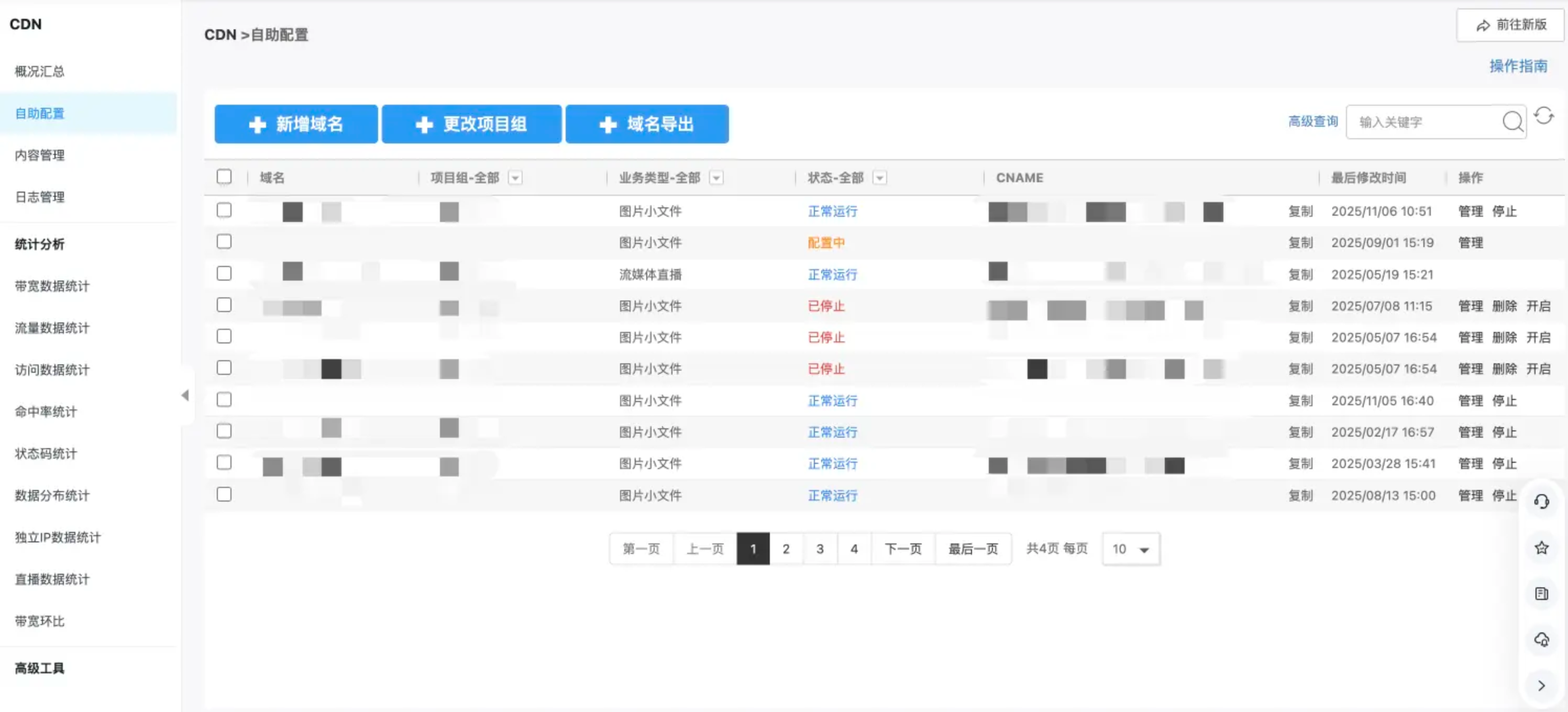The width and height of the screenshot is (1568, 712).
Task: Open 状态-全部 filter dropdown
Action: [x=879, y=177]
